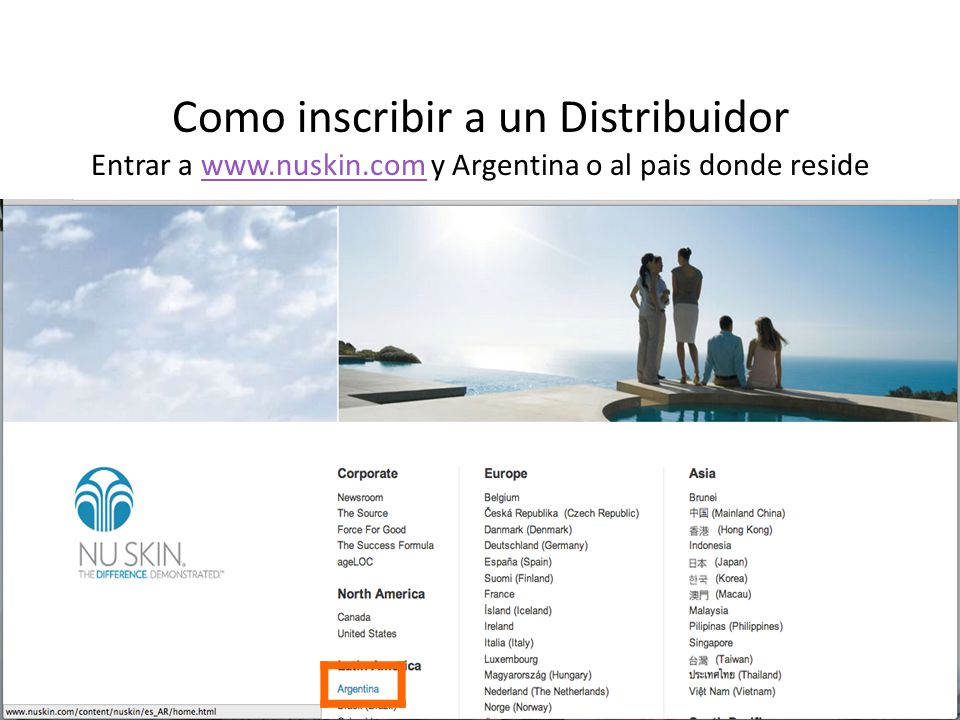Screen dimensions: 960x720
Task: Select France in Europe list
Action: click(x=499, y=594)
